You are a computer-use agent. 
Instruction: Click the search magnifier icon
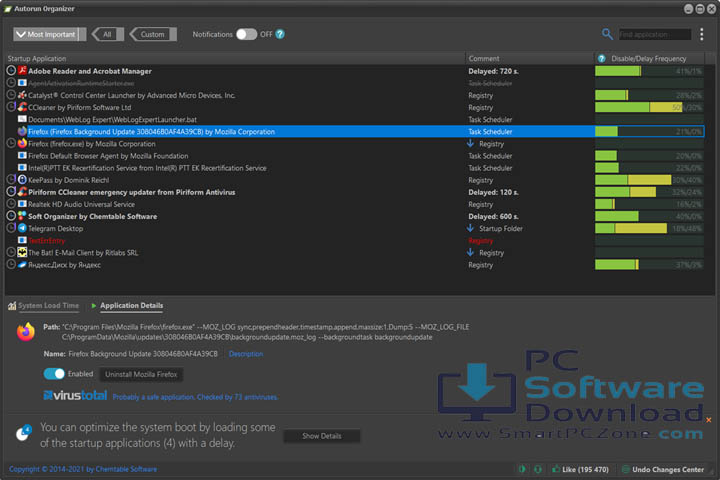pos(607,34)
